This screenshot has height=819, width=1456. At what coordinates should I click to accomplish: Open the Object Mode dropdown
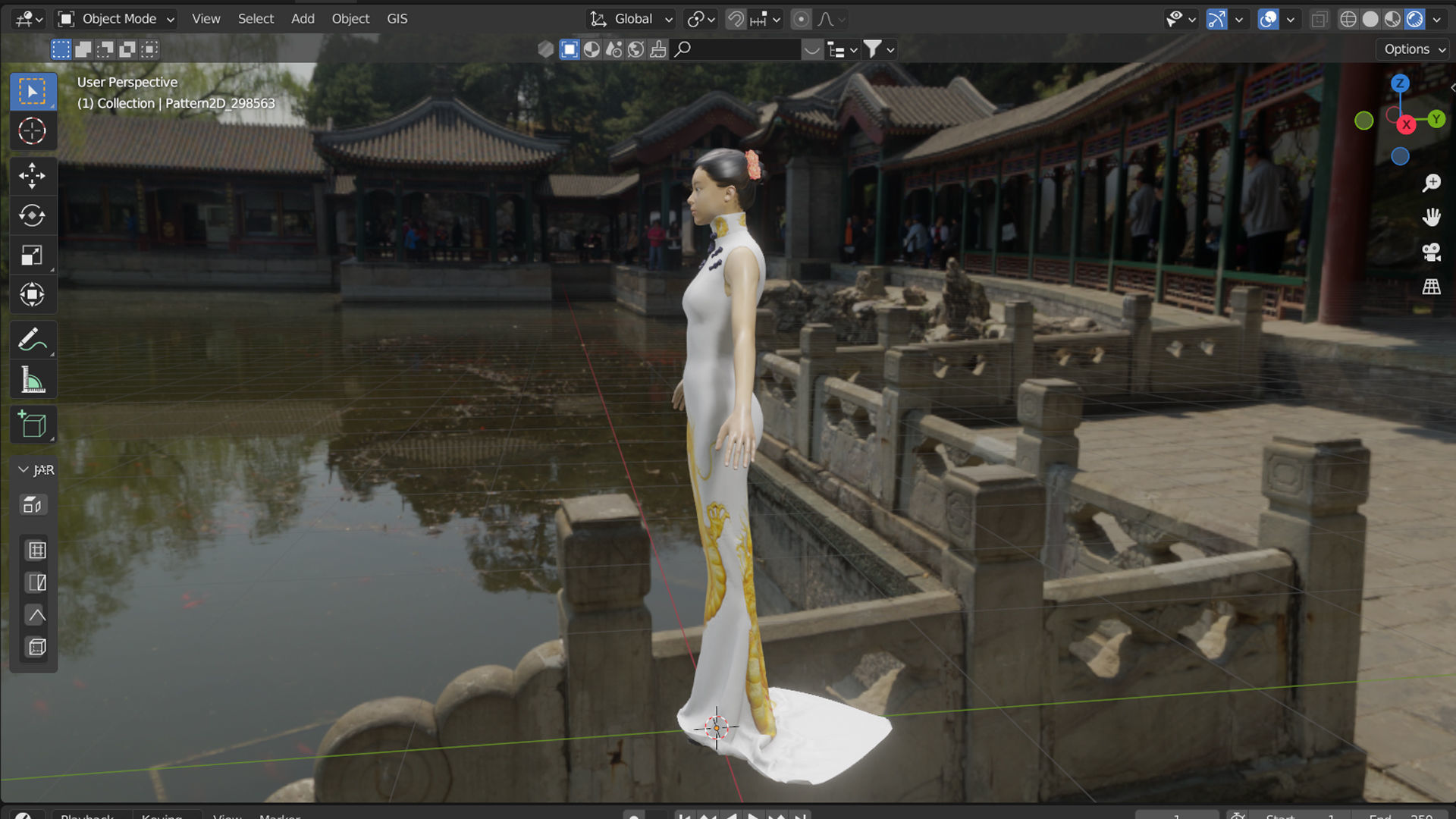point(116,19)
